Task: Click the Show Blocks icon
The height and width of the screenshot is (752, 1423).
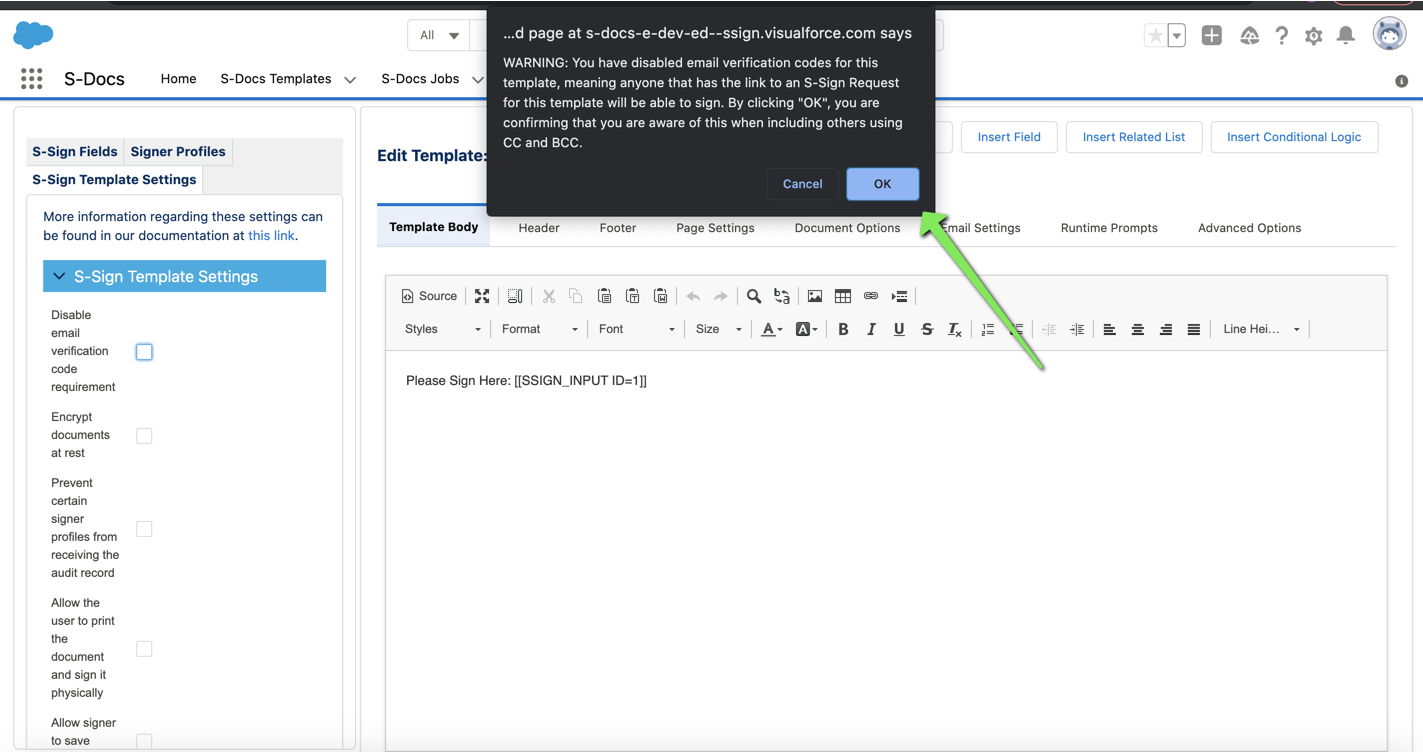Action: coord(515,296)
